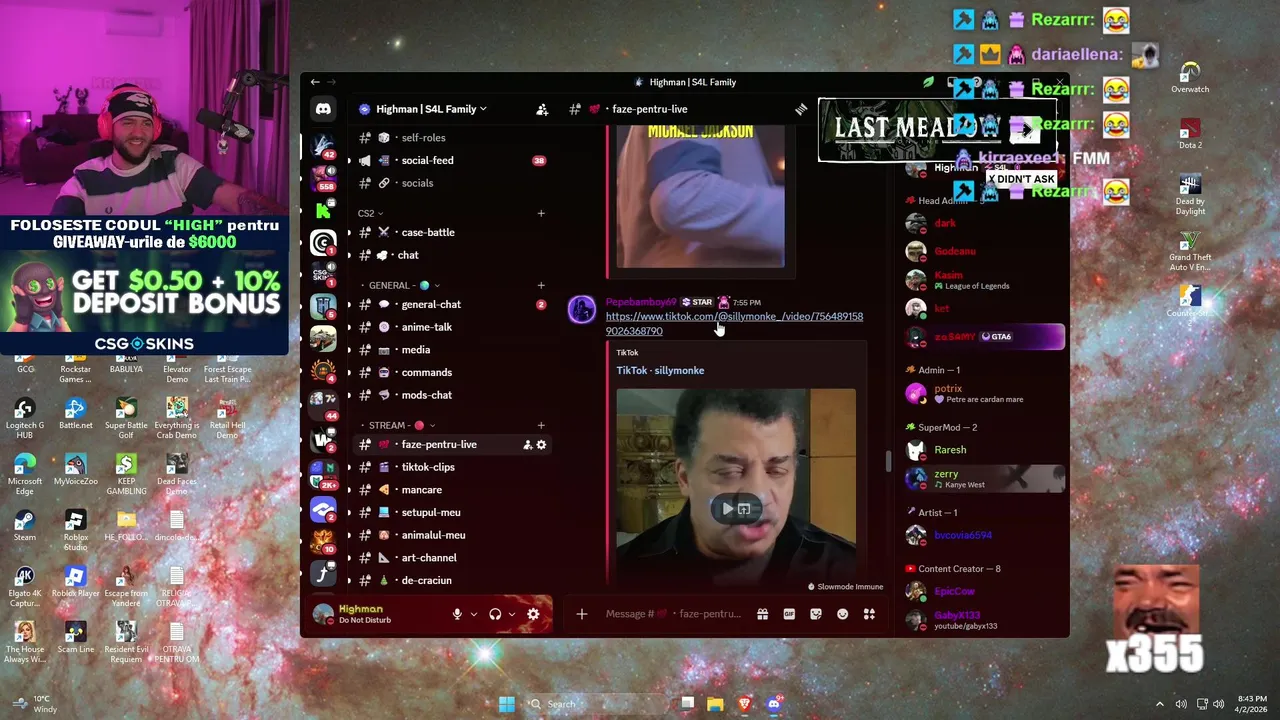Open the tiktok-clips channel
The height and width of the screenshot is (720, 1280).
450,467
